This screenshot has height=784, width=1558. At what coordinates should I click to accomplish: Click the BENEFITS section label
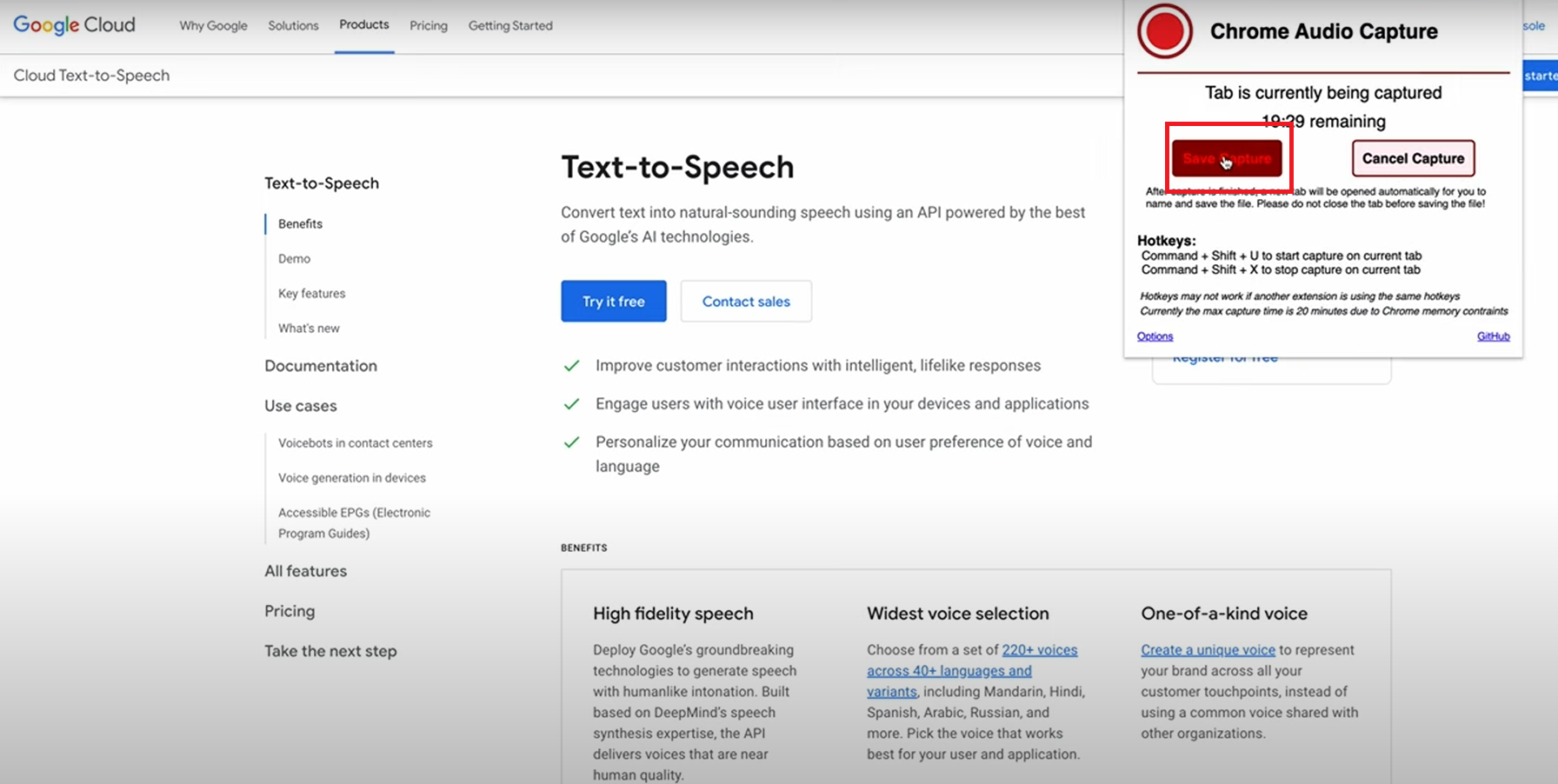584,548
